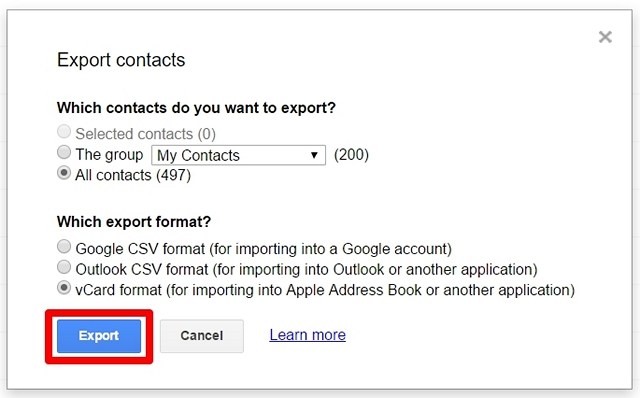Select the vCard format radio button
The height and width of the screenshot is (398, 640).
(64, 288)
